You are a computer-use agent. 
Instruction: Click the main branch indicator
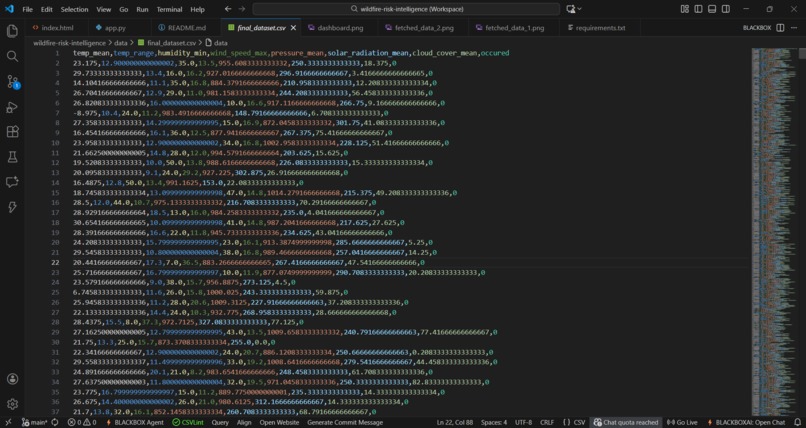tap(33, 422)
